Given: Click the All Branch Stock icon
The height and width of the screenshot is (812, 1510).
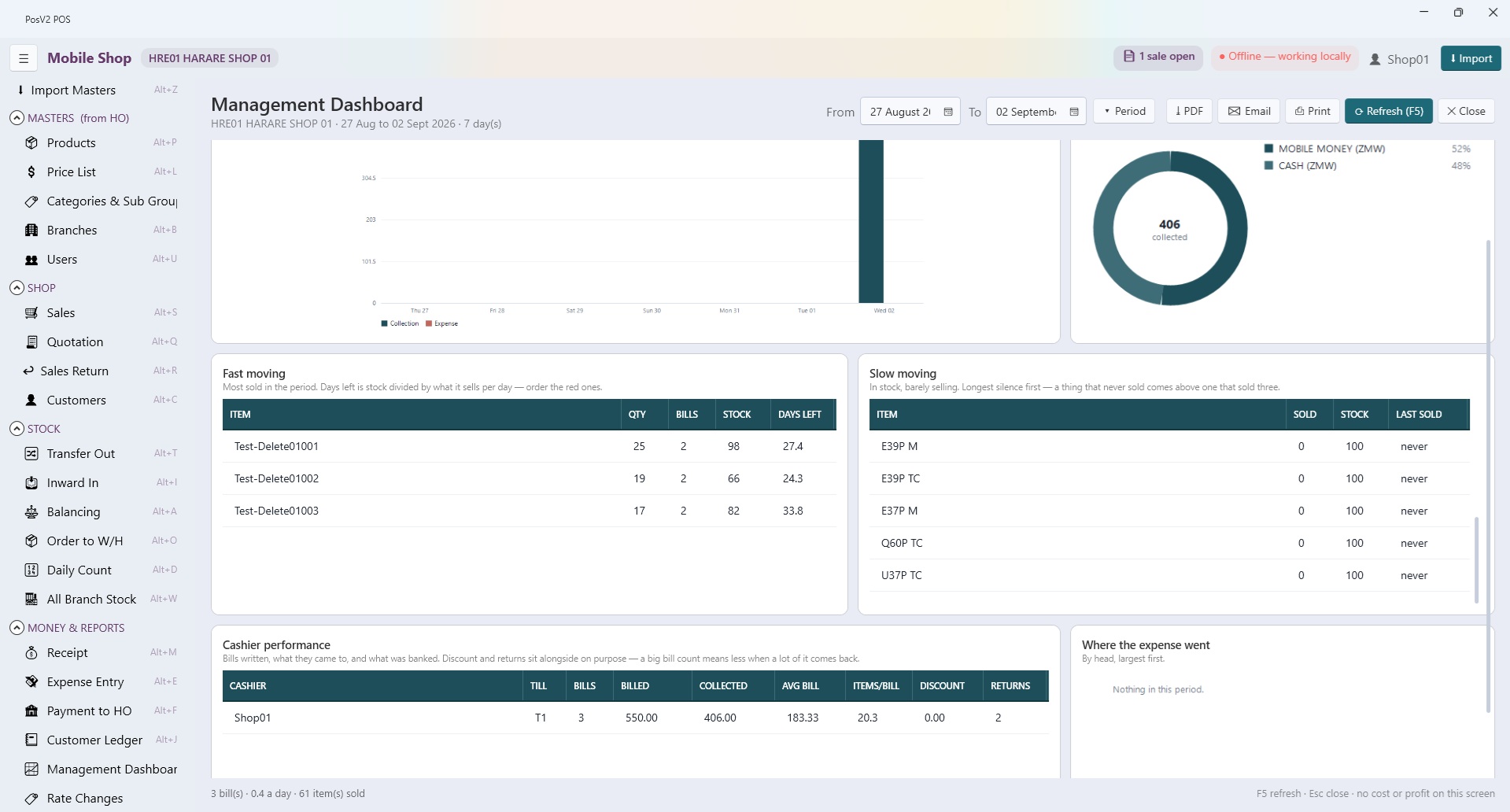Looking at the screenshot, I should coord(31,599).
